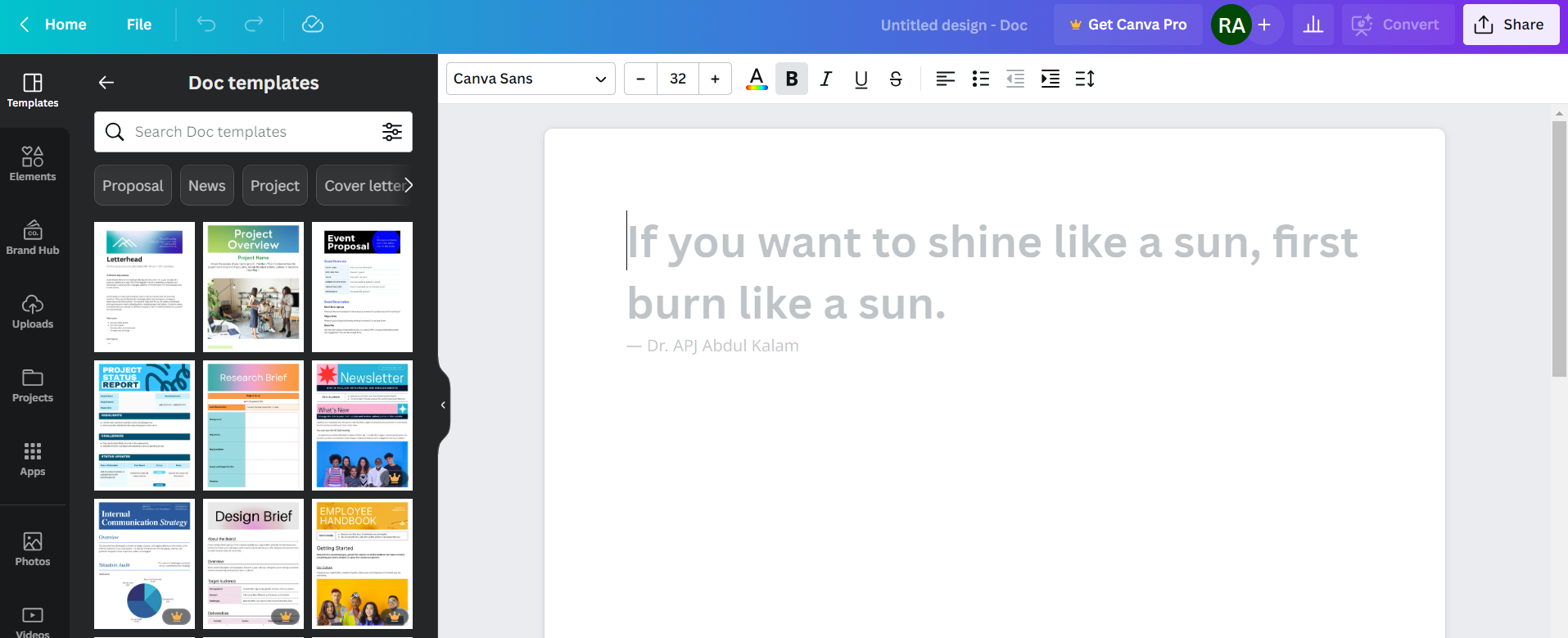Click the Untitled design - Doc title

click(x=954, y=25)
